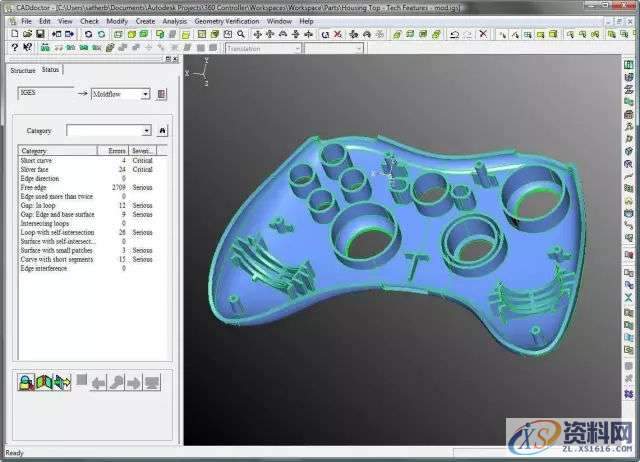The width and height of the screenshot is (640, 462).
Task: Switch to the Structure tab
Action: (x=22, y=71)
